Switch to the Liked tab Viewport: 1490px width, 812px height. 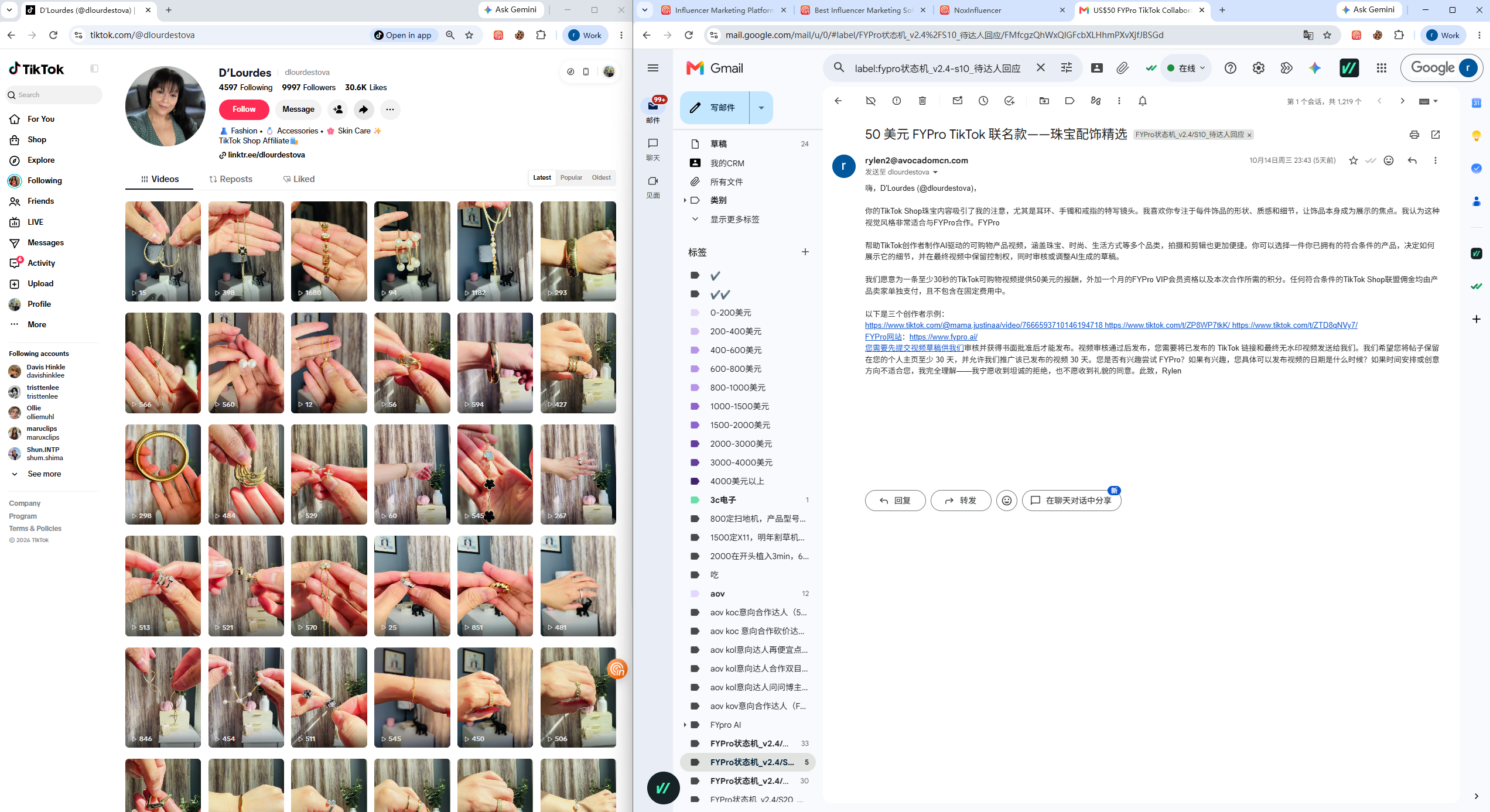(299, 179)
